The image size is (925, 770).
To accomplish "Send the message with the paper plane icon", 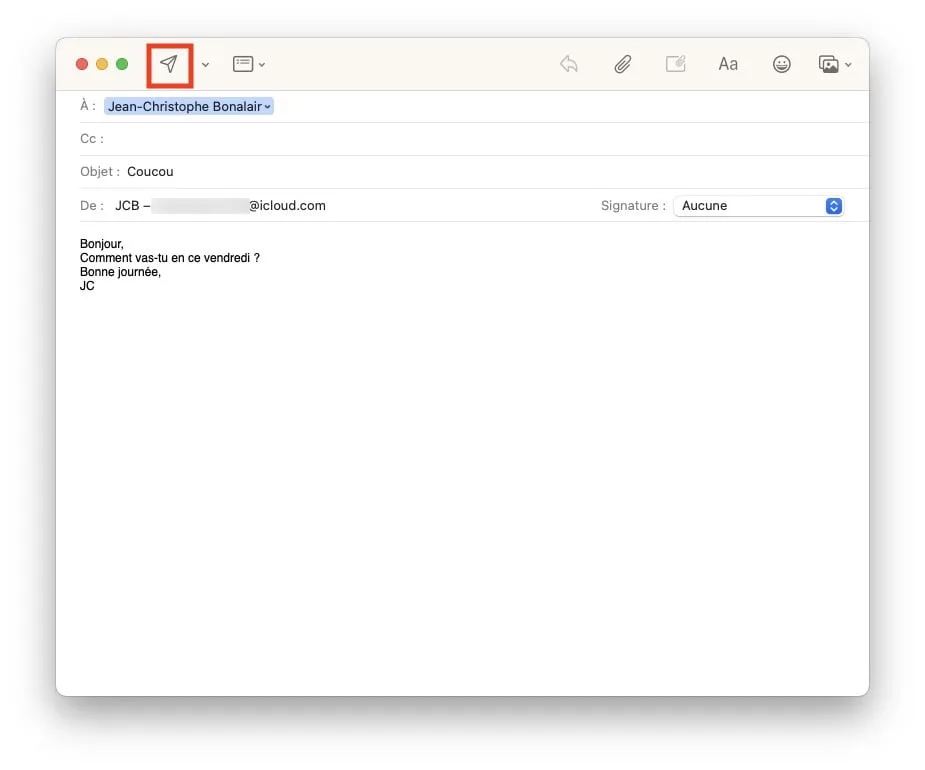I will coord(169,63).
